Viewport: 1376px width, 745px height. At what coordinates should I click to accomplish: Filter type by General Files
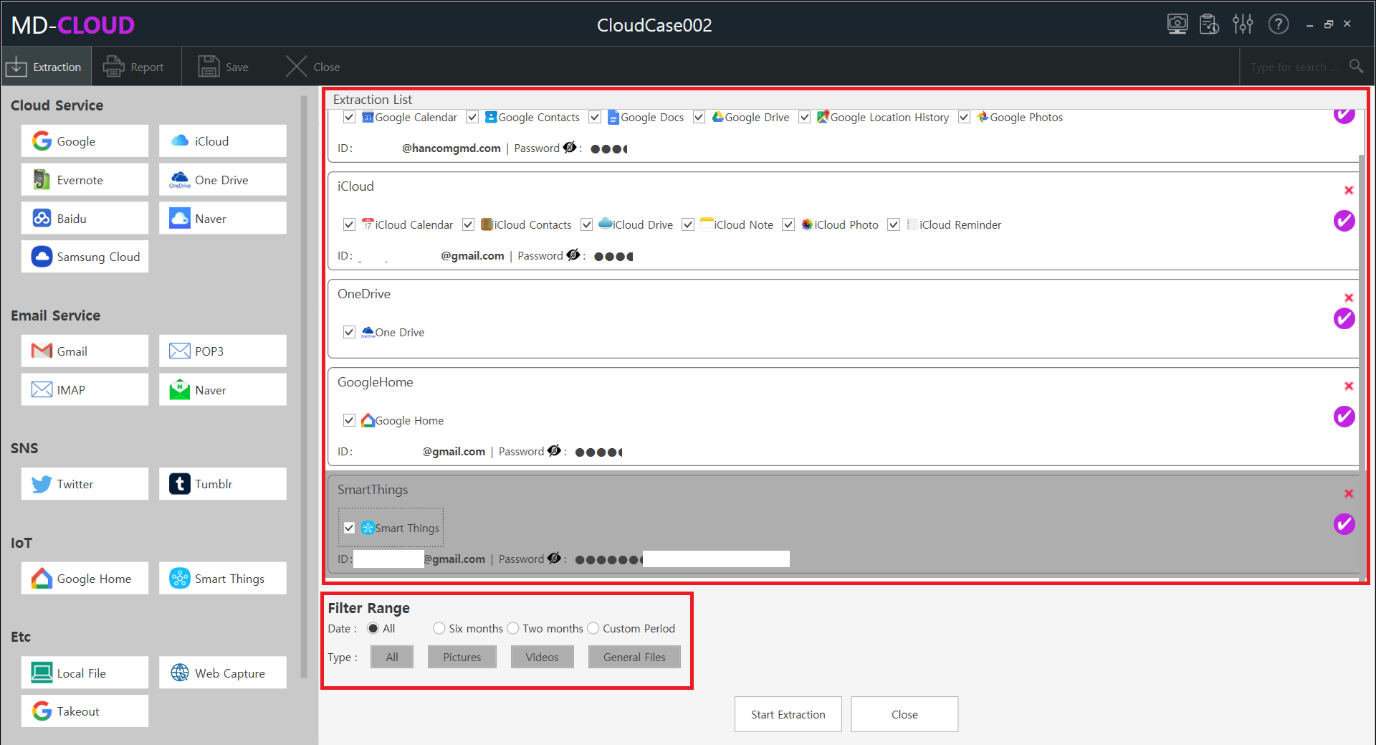pos(634,657)
